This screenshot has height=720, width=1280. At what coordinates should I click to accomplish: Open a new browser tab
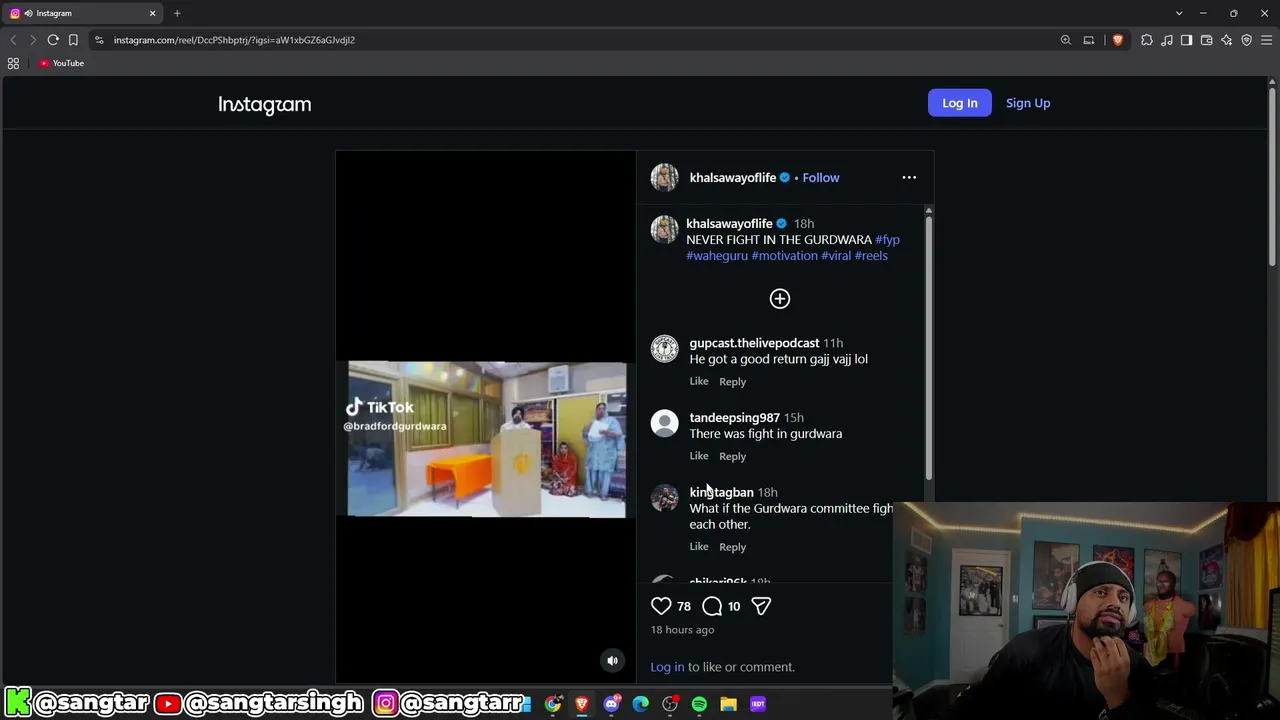177,13
